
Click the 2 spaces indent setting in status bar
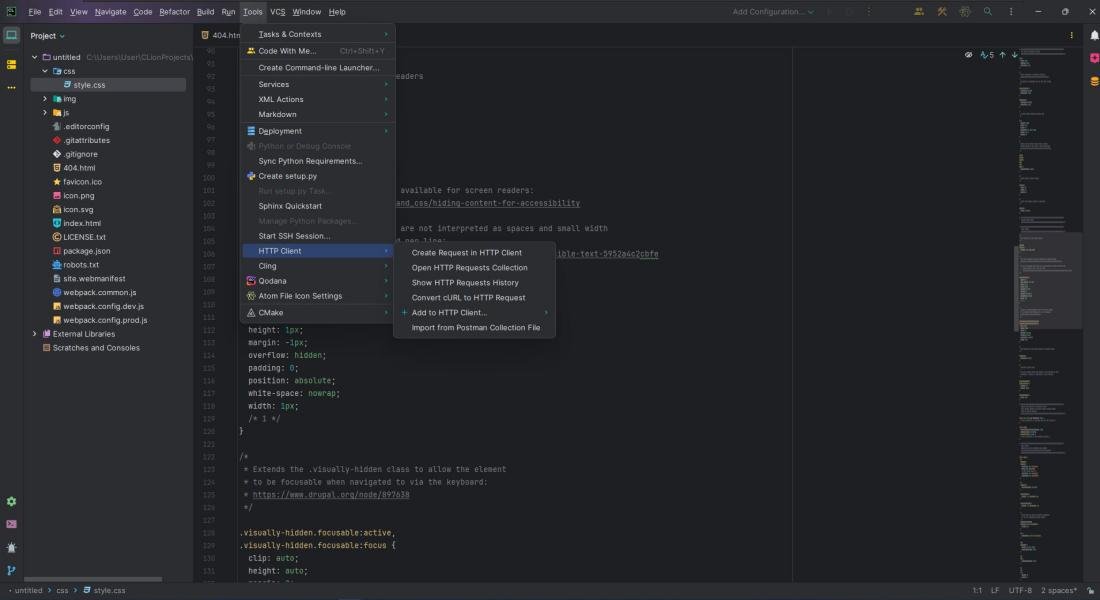tap(1059, 591)
